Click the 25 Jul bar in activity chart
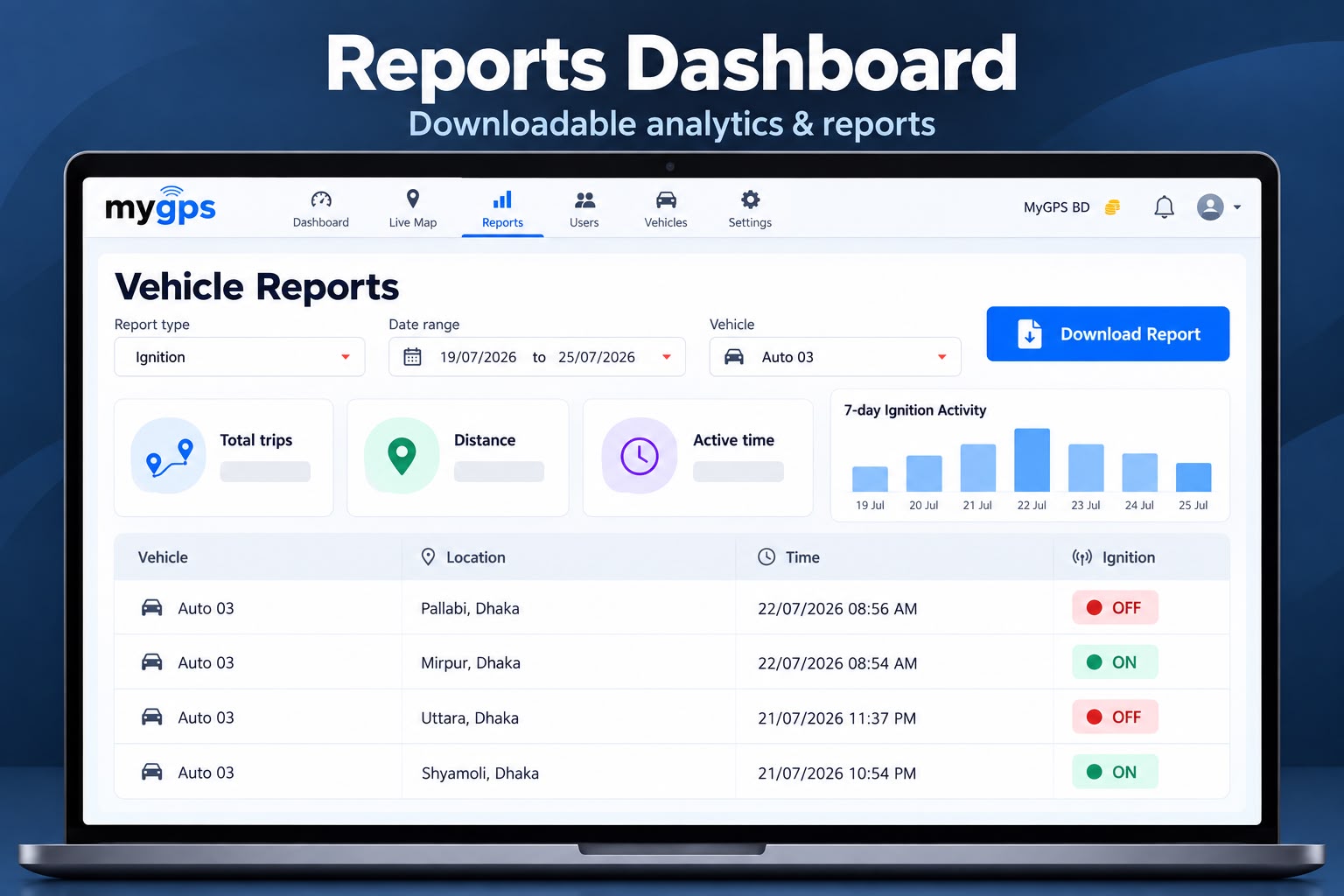The image size is (1344, 896). [1193, 477]
